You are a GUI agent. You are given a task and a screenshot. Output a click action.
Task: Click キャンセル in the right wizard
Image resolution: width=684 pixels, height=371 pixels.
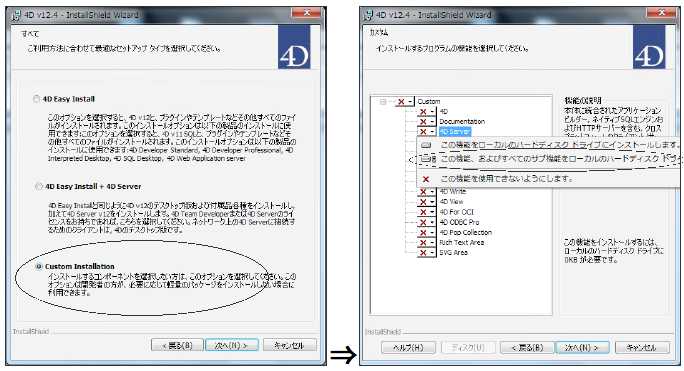(x=642, y=347)
